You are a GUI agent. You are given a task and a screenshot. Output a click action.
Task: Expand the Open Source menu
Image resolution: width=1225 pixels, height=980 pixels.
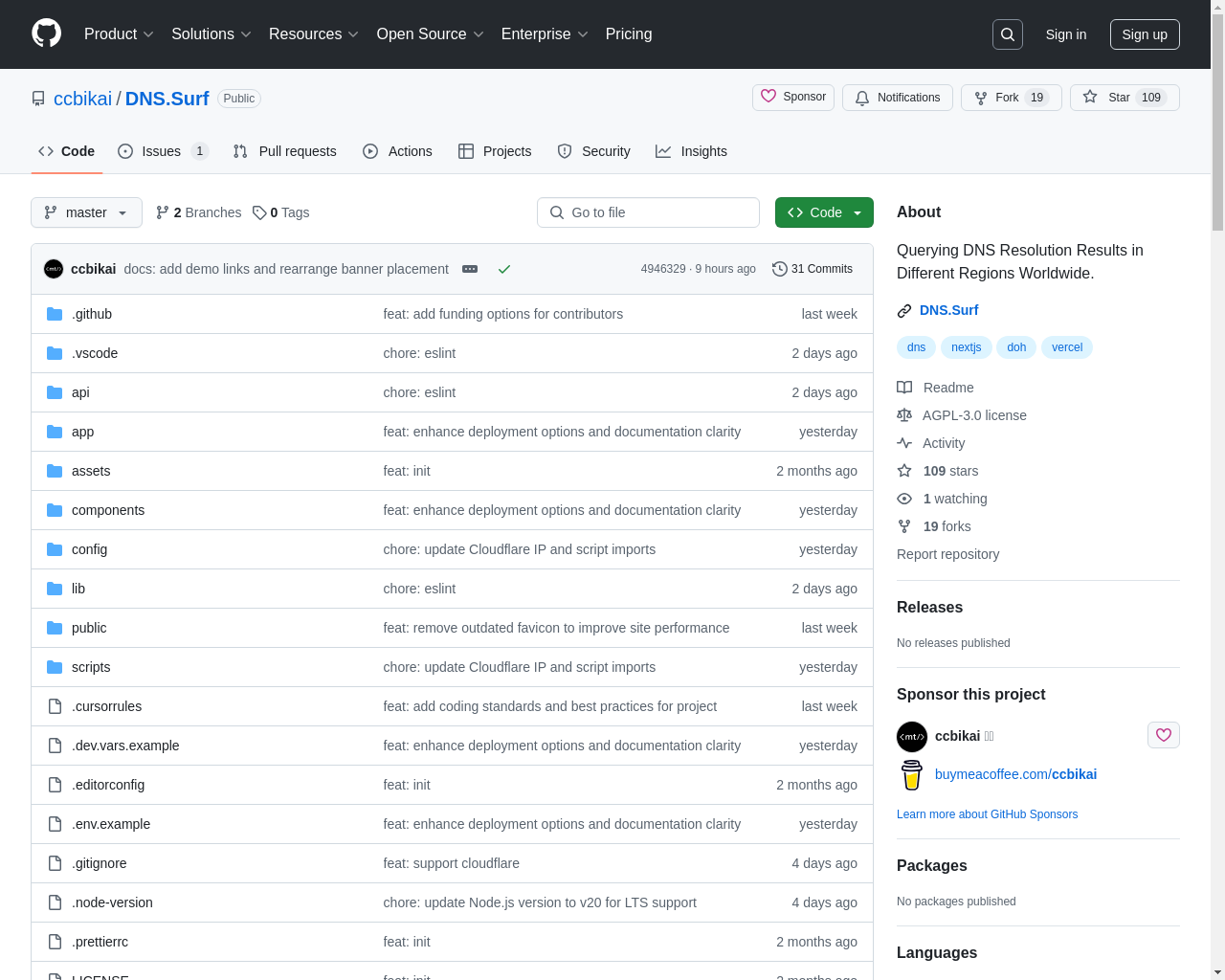(x=431, y=34)
